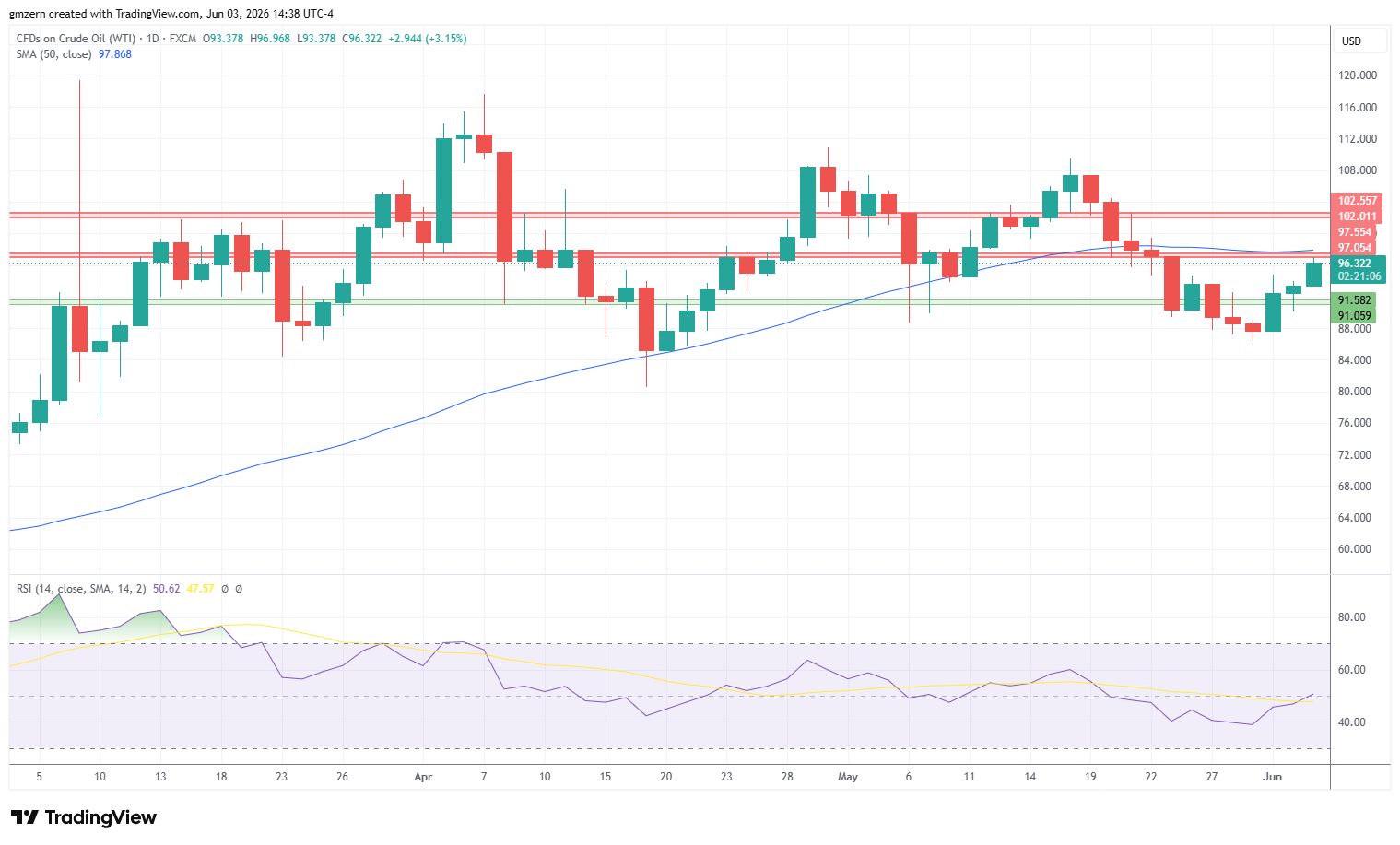Click the RSI moving average value 47.57
Viewport: 1400px width, 845px height.
pyautogui.click(x=201, y=589)
